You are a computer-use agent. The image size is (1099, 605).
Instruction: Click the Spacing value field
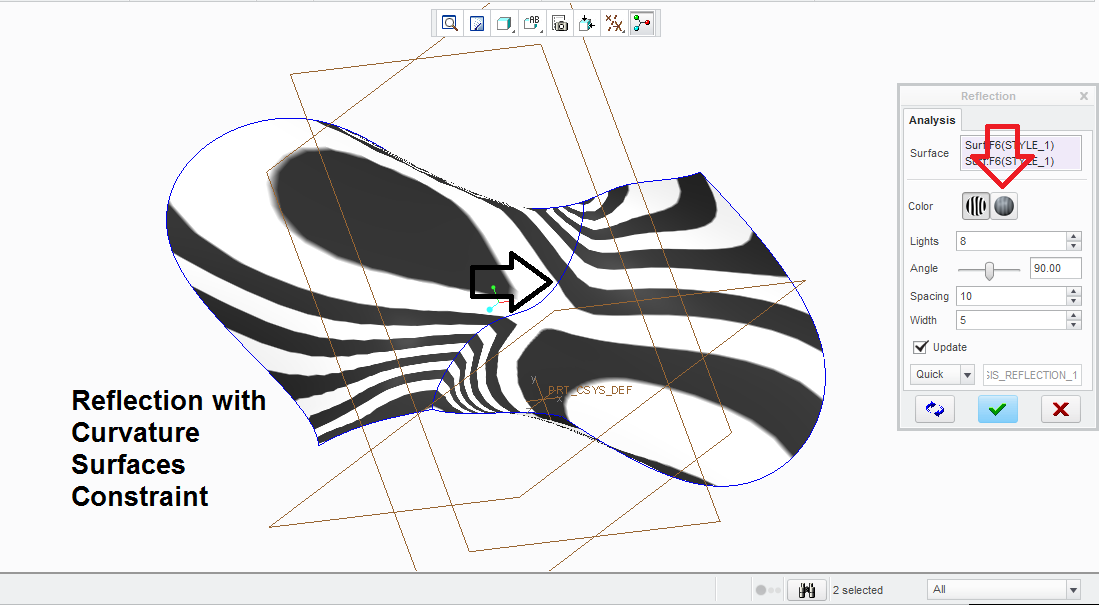[x=1011, y=296]
